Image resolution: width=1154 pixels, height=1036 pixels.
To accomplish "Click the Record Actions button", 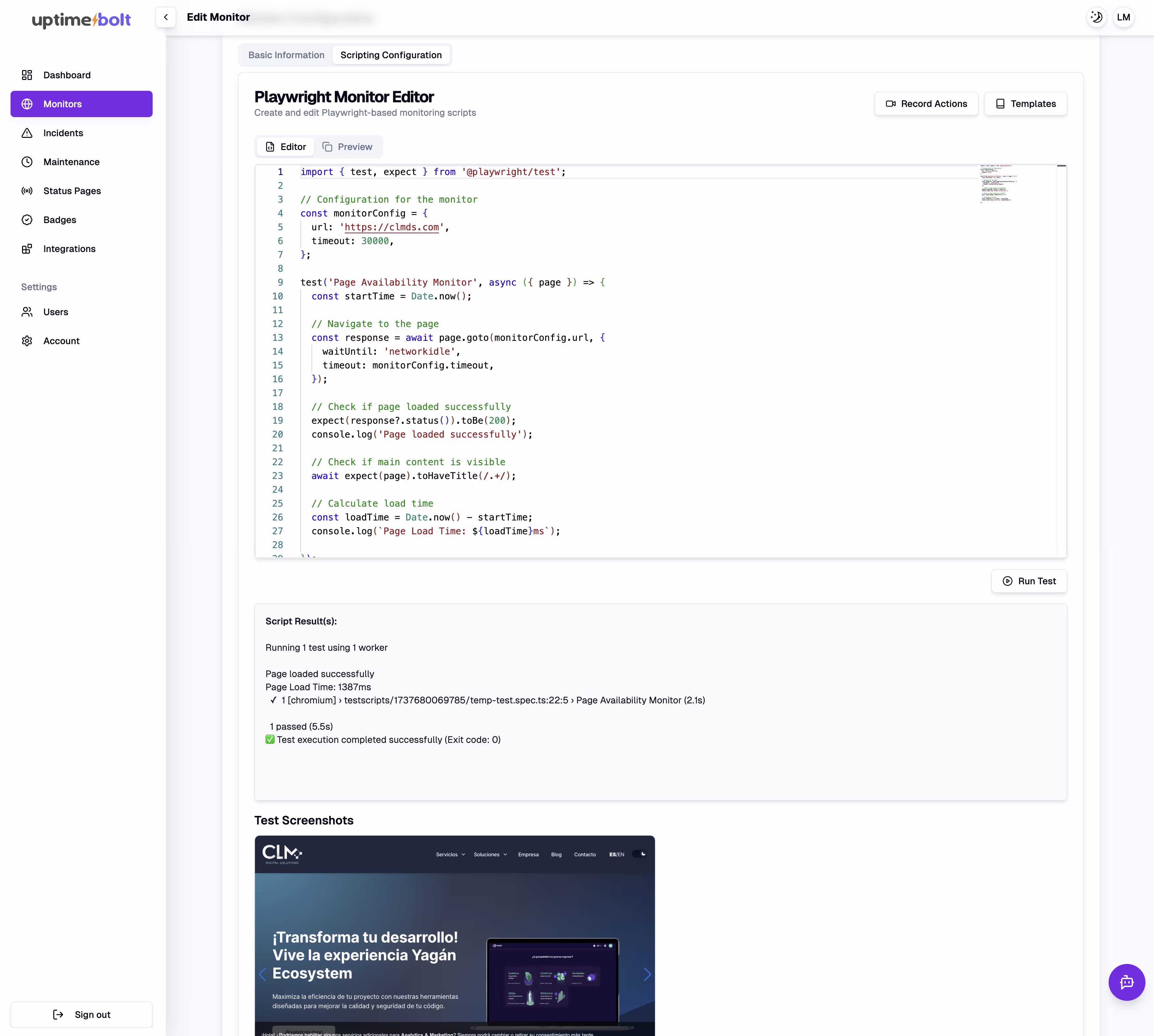I will click(x=926, y=104).
